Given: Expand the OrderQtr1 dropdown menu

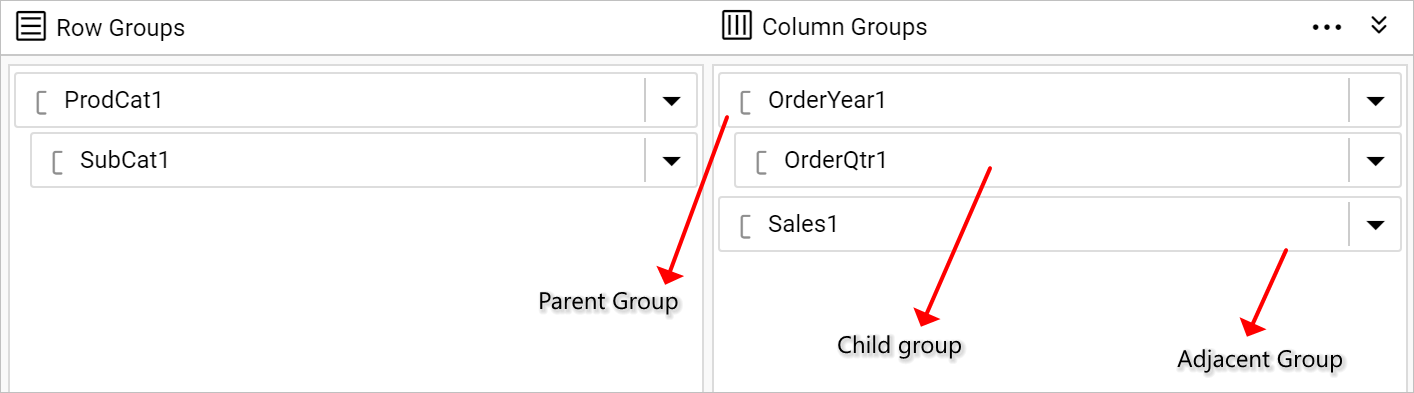Looking at the screenshot, I should coord(1375,160).
